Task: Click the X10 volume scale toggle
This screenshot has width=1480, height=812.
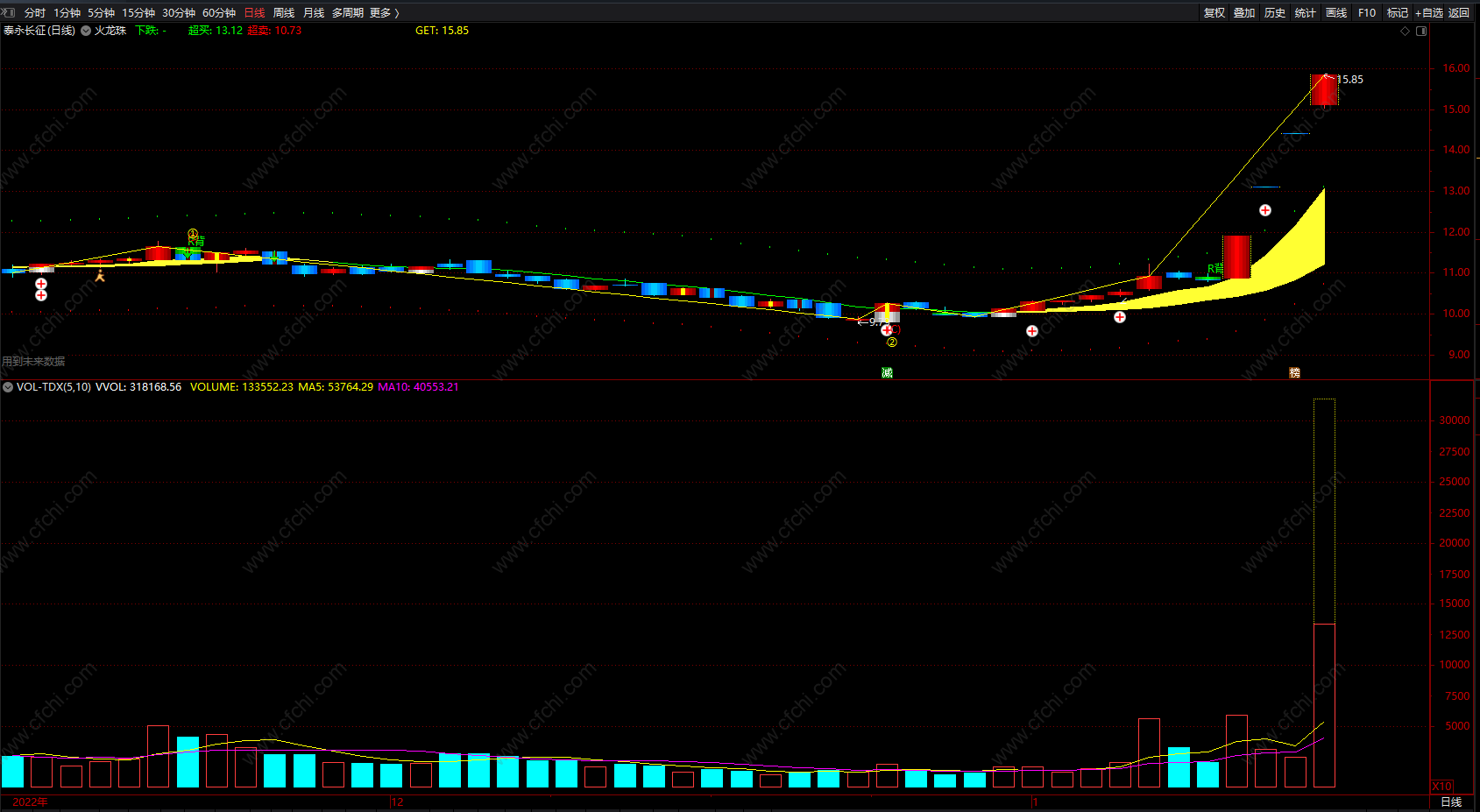Action: [x=1441, y=786]
